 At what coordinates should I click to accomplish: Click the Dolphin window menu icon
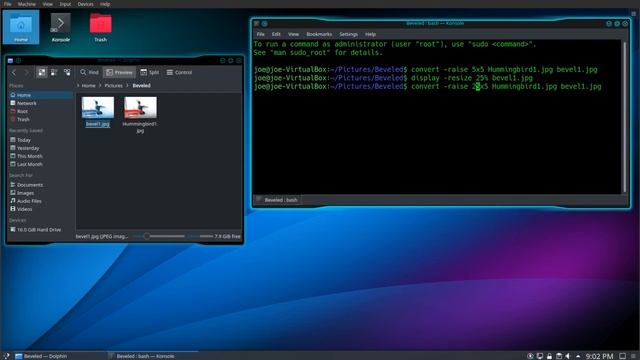point(11,60)
